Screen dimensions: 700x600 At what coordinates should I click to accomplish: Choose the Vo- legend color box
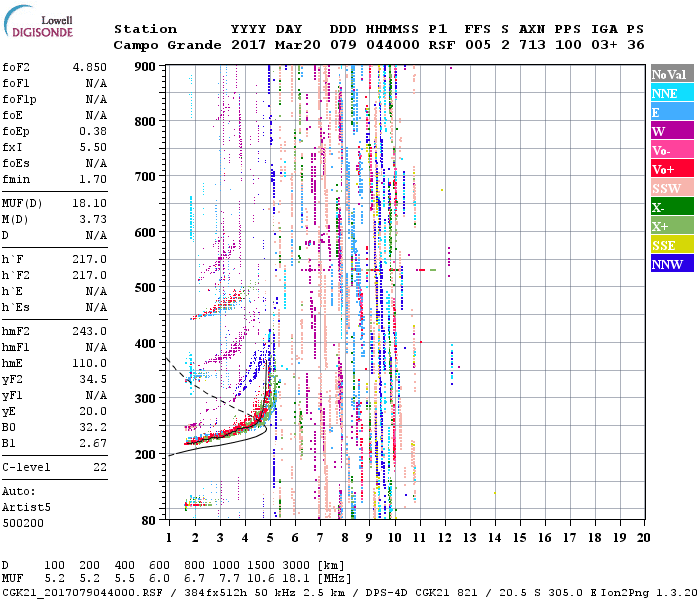click(x=671, y=150)
